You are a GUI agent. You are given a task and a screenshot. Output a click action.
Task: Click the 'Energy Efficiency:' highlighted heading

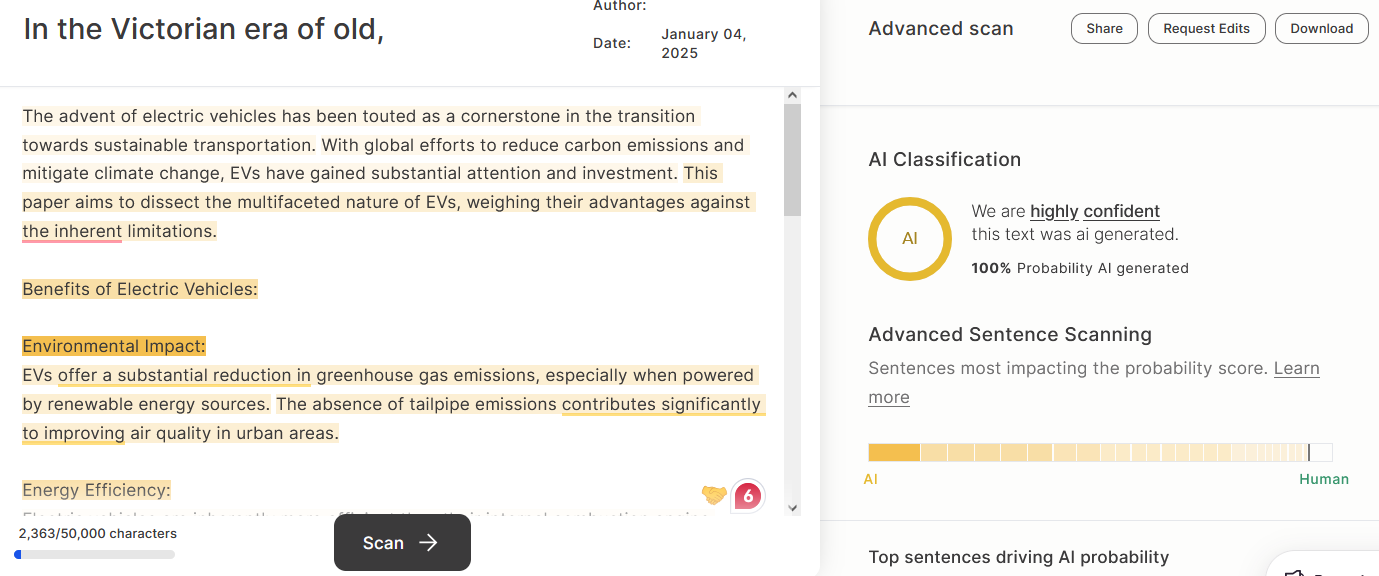click(x=97, y=490)
